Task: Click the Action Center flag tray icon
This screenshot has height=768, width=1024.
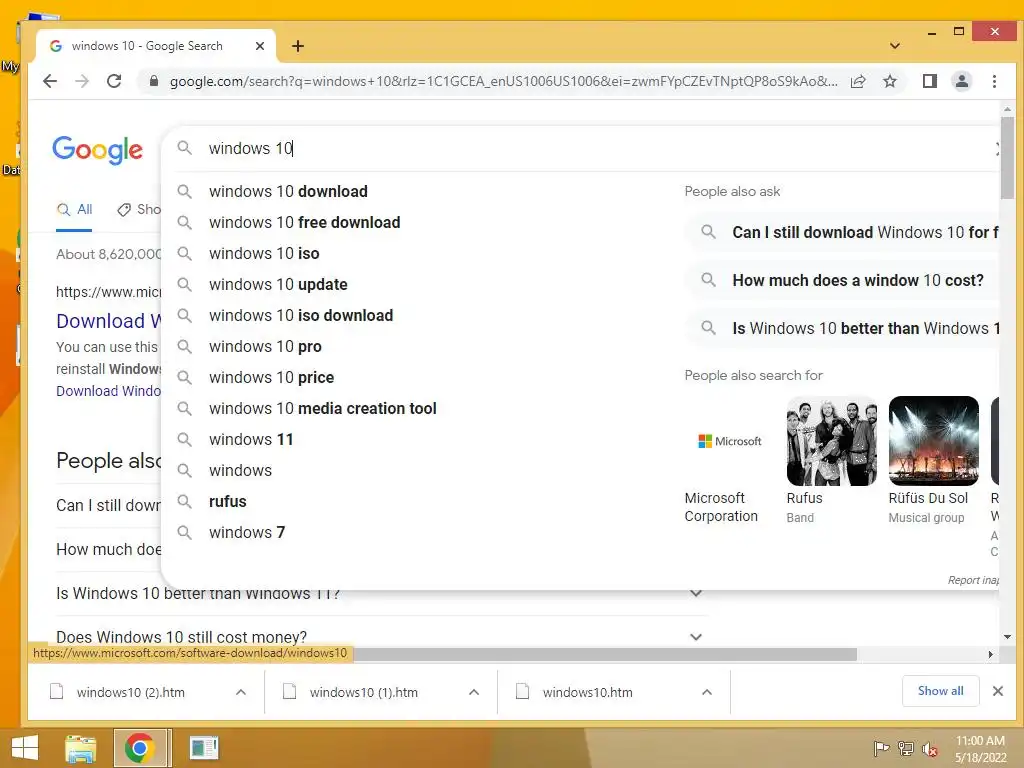Action: 881,748
